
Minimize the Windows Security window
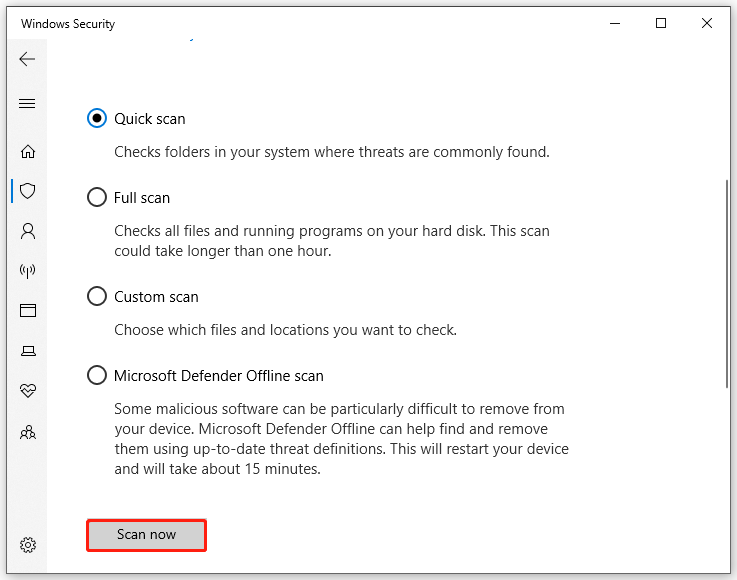(x=615, y=23)
